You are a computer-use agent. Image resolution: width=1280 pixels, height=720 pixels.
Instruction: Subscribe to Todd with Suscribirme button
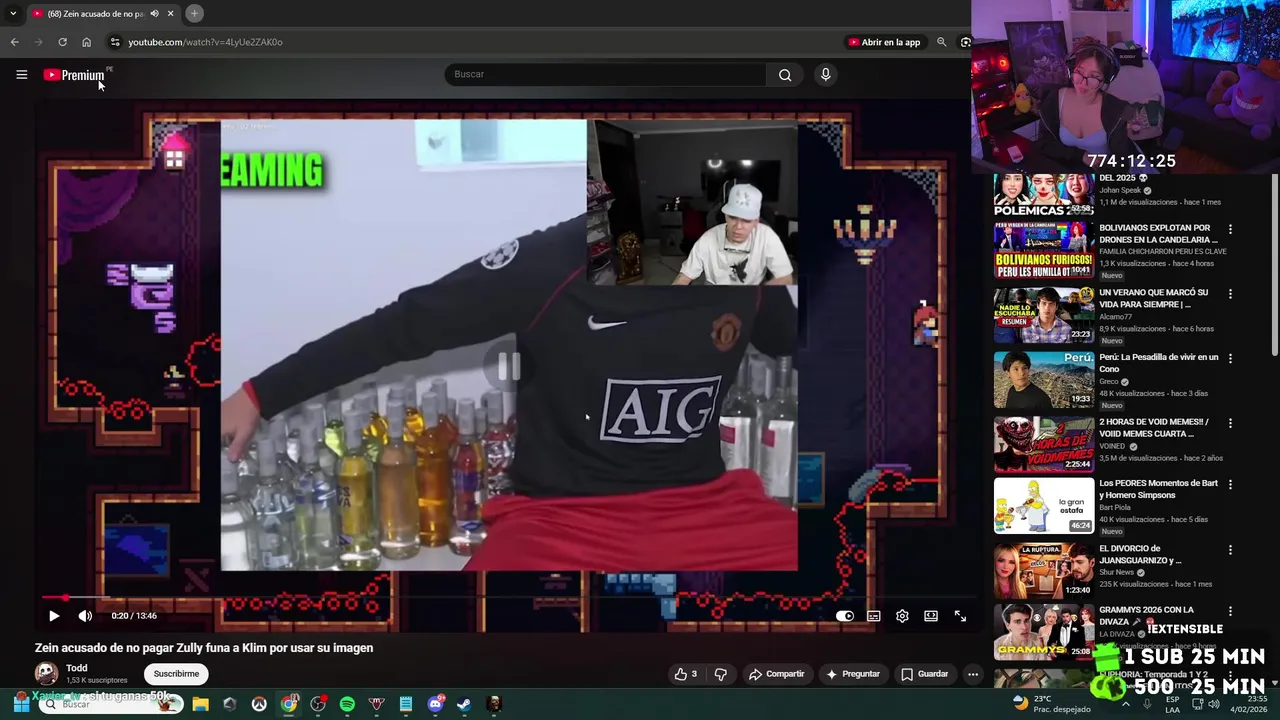(x=176, y=674)
